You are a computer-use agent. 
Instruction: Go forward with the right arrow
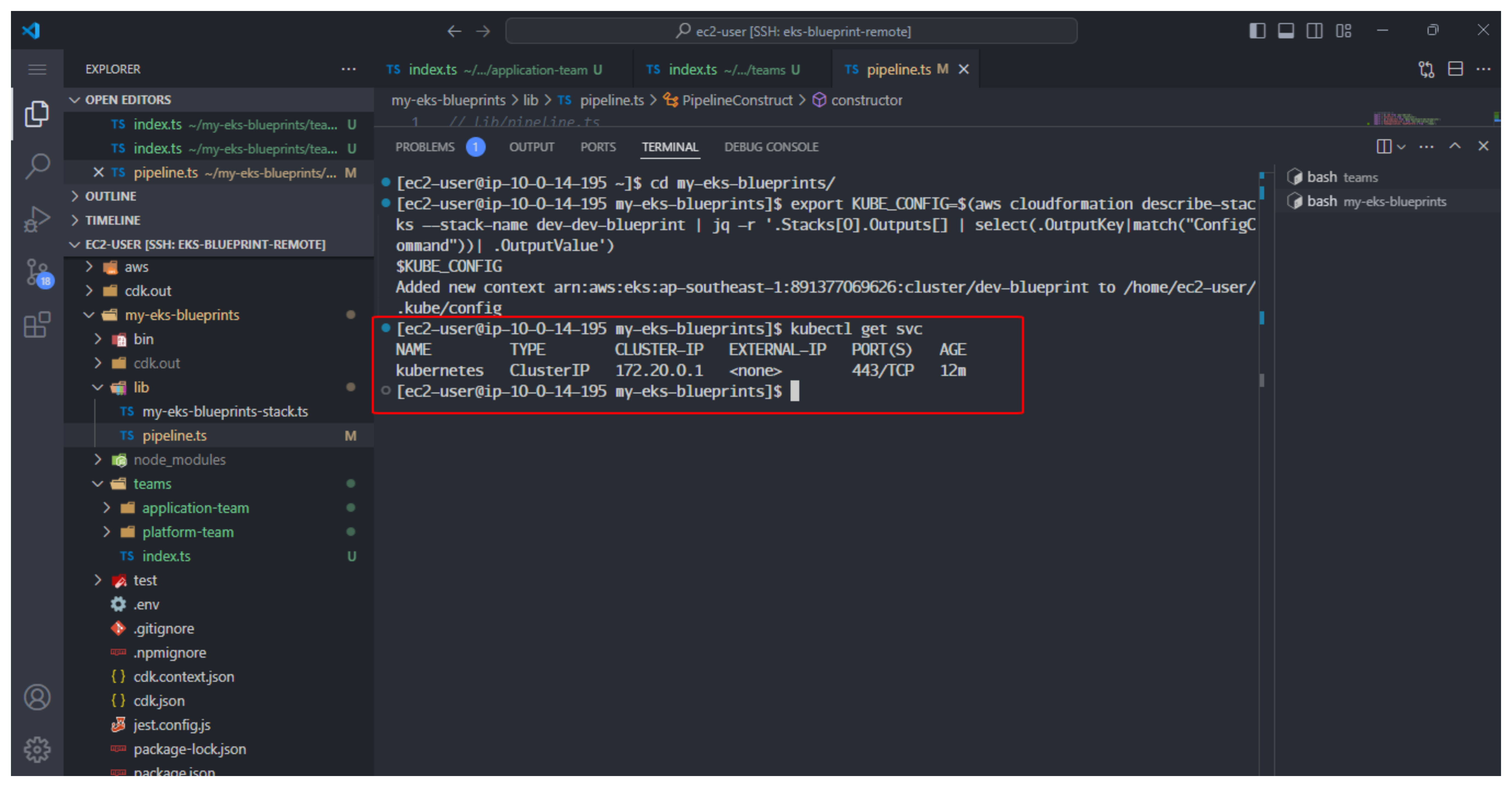(x=483, y=31)
